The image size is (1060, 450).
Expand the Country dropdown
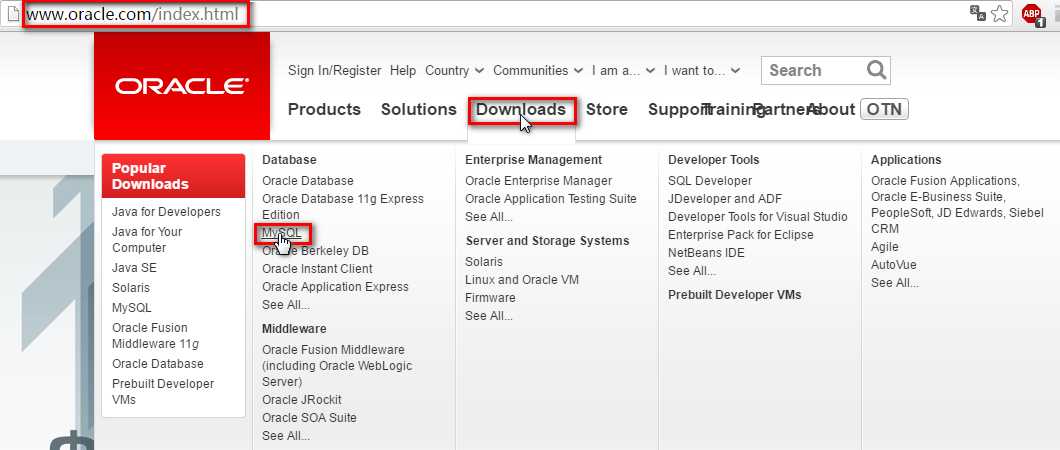(454, 70)
